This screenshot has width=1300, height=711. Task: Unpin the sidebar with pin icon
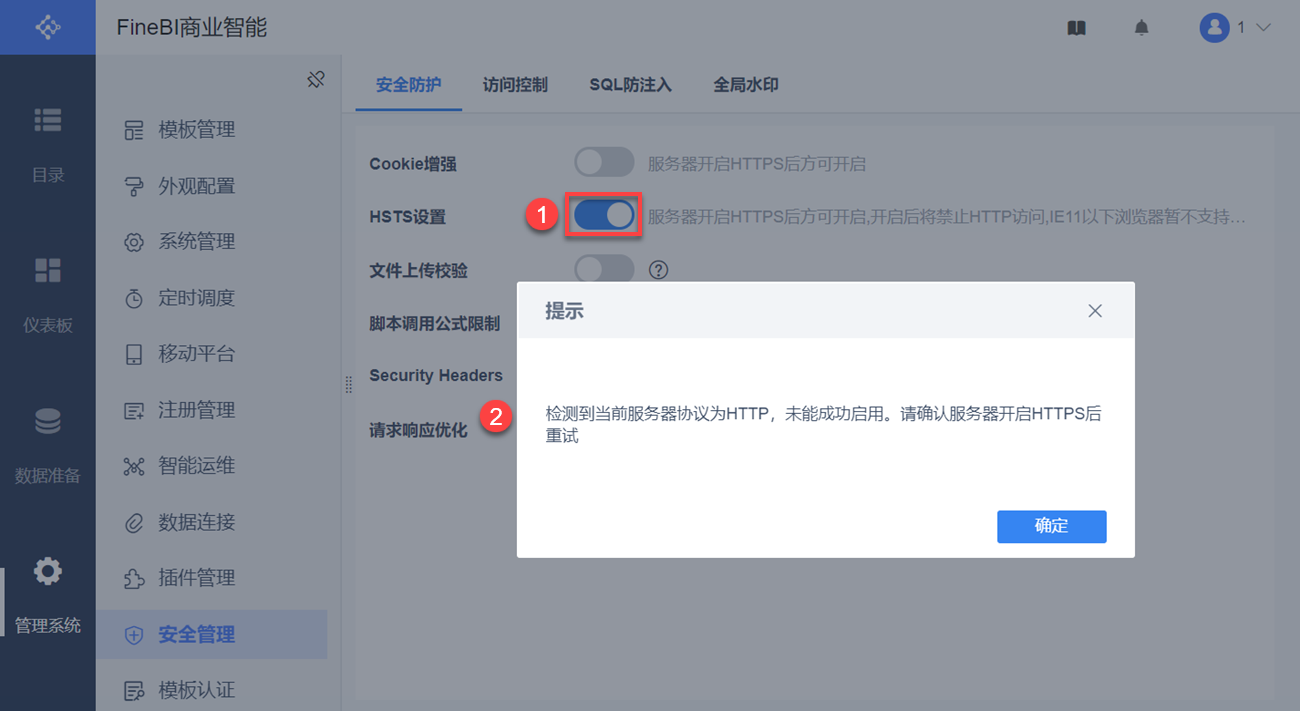tap(316, 79)
